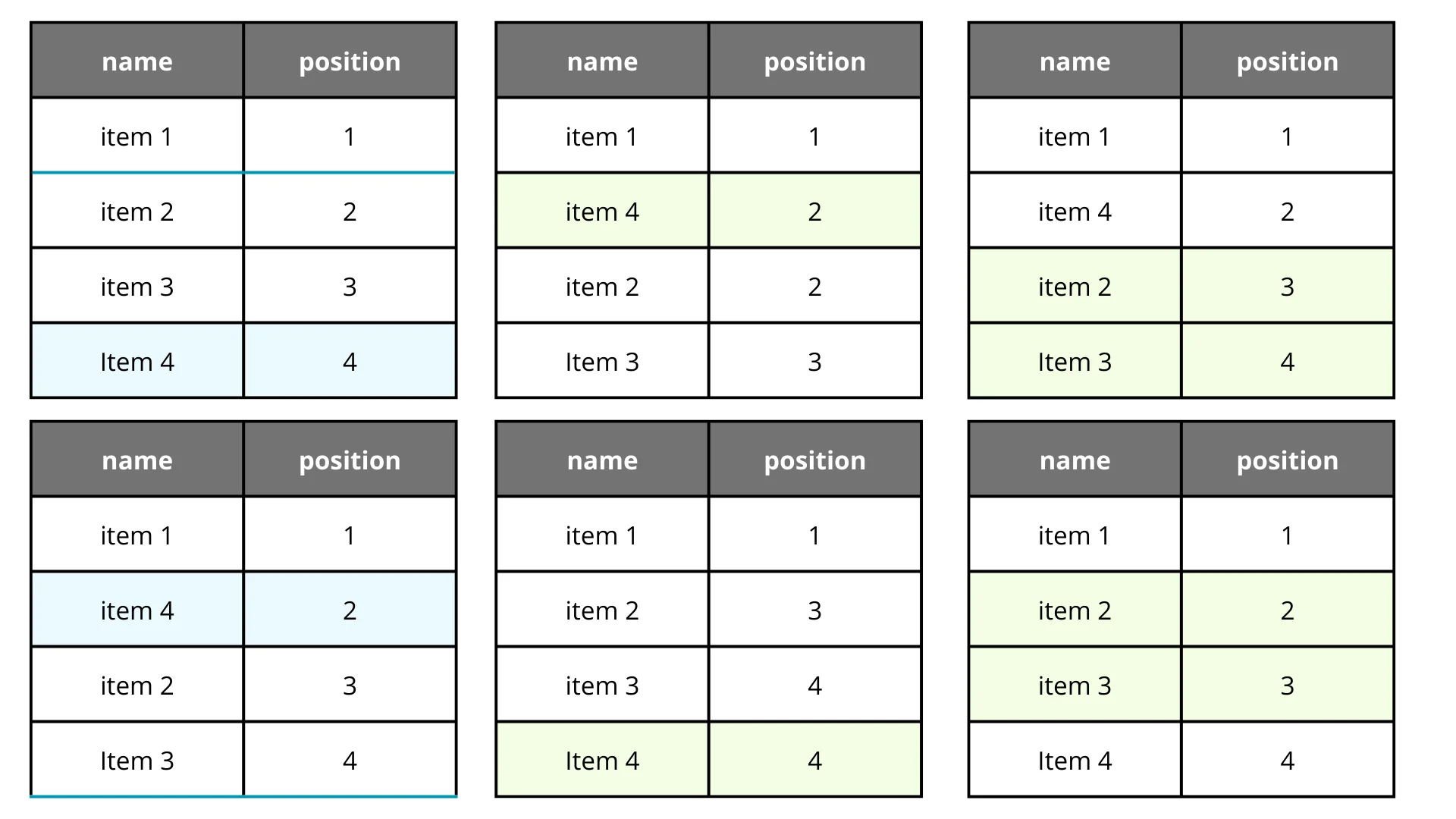Click green "item 2" cell beside position 3

pos(1075,287)
